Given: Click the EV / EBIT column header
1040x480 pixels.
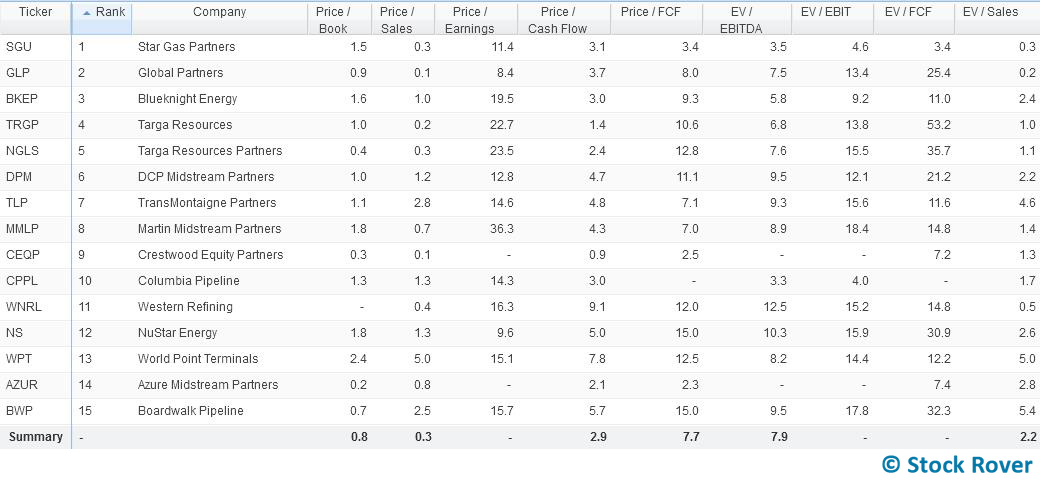Looking at the screenshot, I should click(x=832, y=19).
